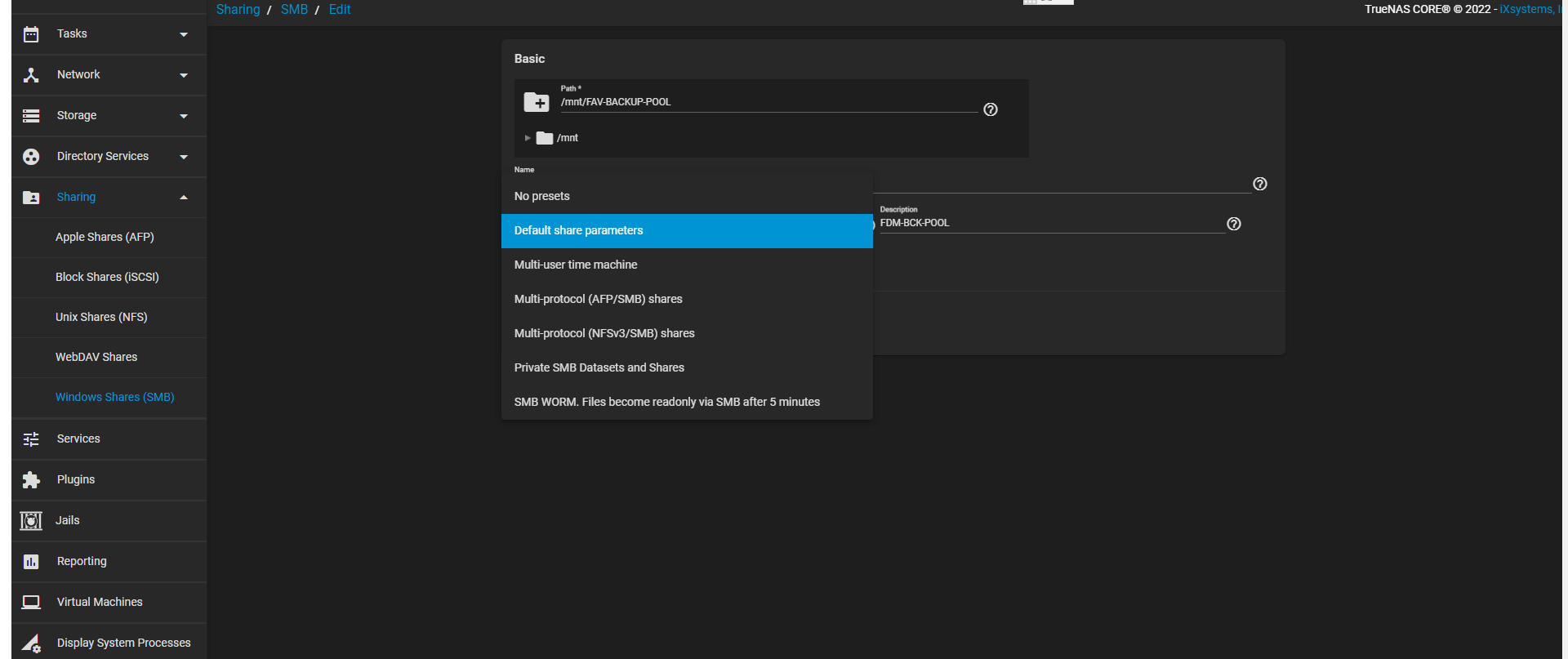Expand the Directory Services menu arrow
Screen dimensions: 1568x659
click(184, 157)
